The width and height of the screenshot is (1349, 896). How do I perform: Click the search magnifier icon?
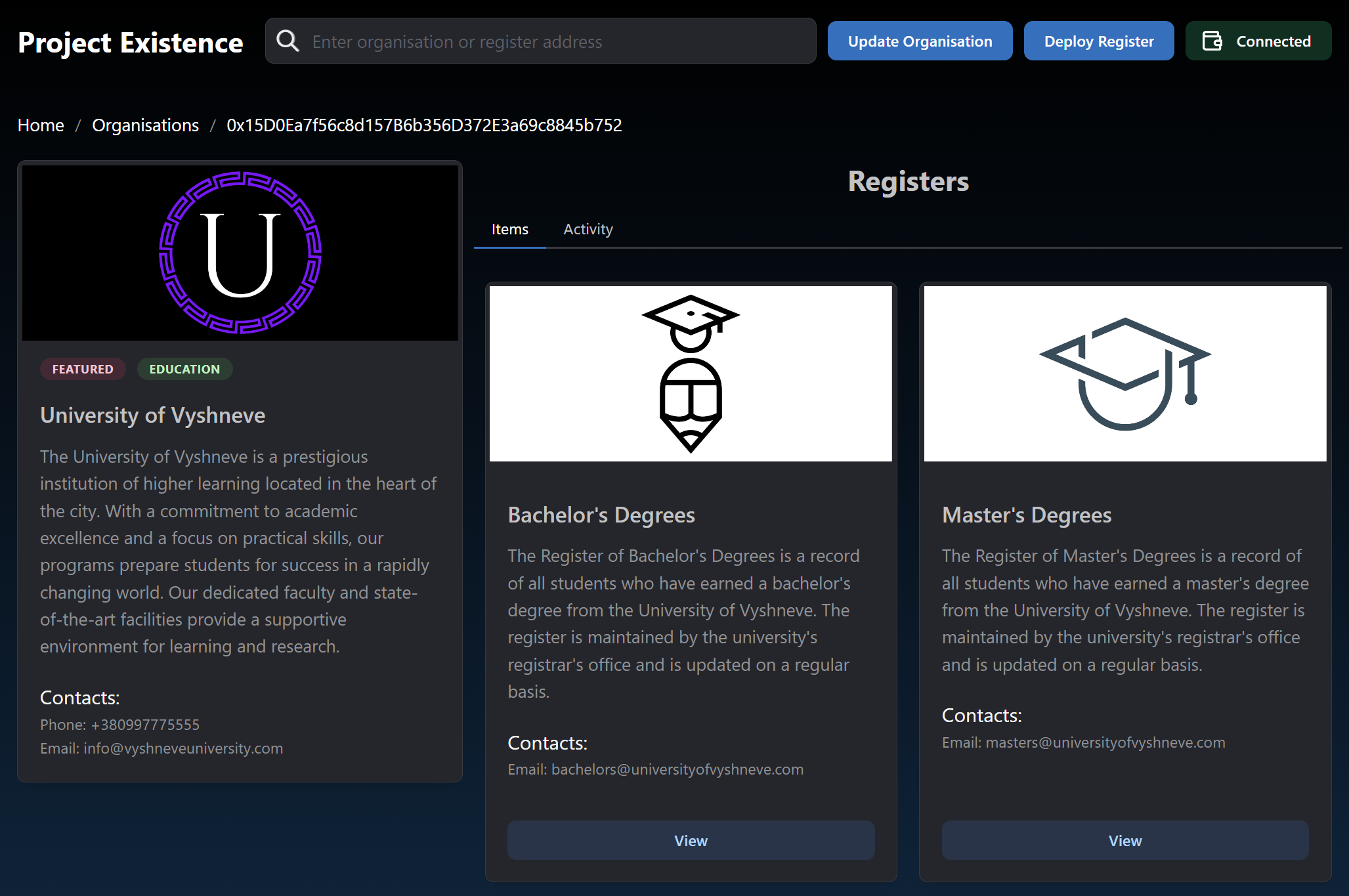(288, 41)
